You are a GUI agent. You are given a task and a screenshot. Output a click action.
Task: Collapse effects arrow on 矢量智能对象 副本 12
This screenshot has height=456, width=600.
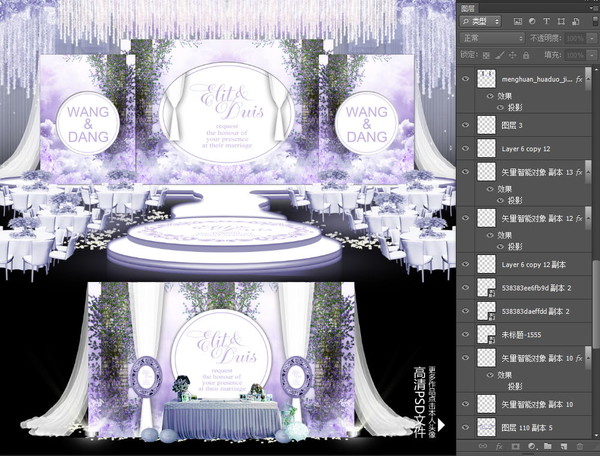[x=588, y=218]
